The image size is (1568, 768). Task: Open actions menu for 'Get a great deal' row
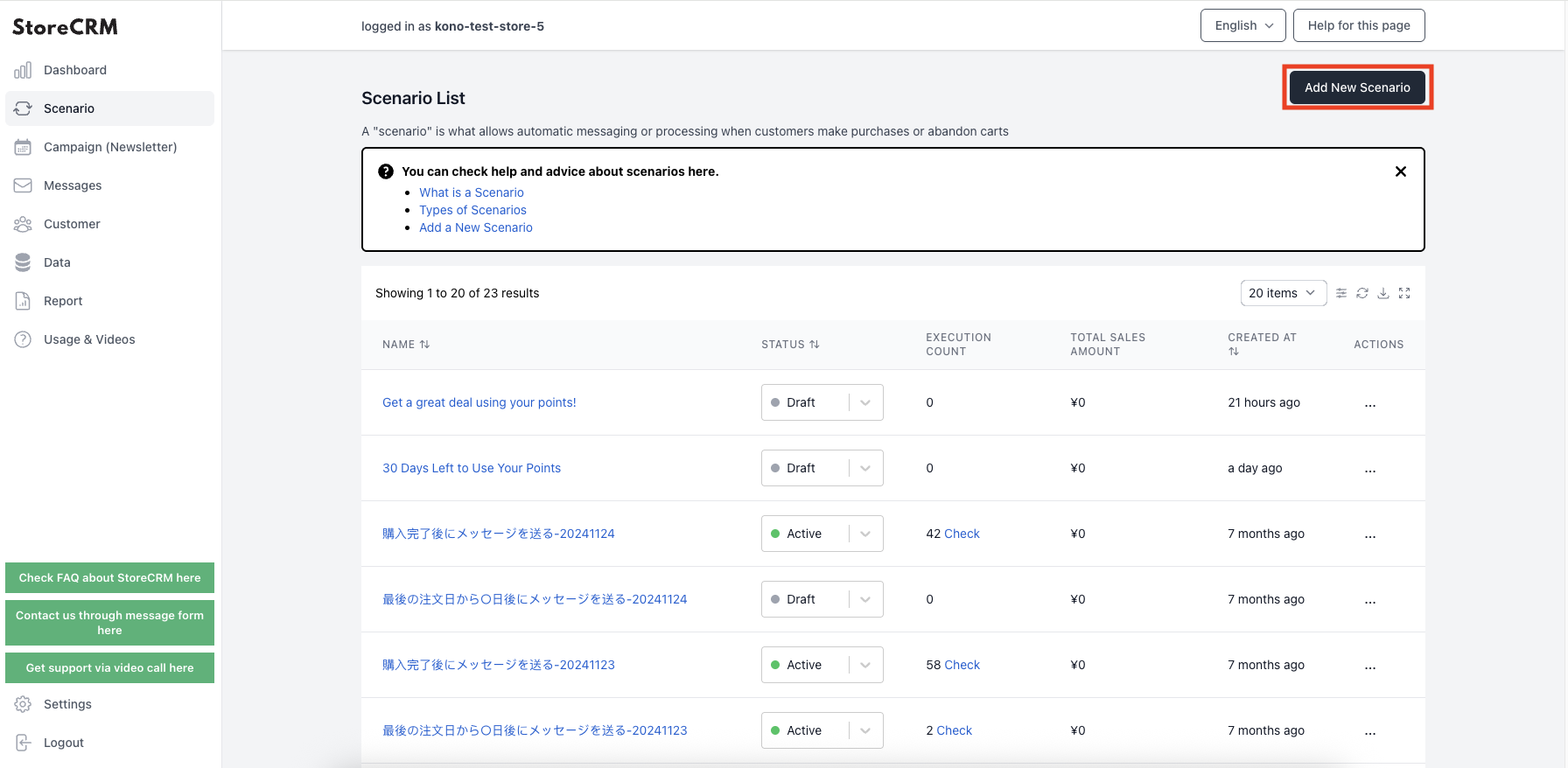[1370, 404]
